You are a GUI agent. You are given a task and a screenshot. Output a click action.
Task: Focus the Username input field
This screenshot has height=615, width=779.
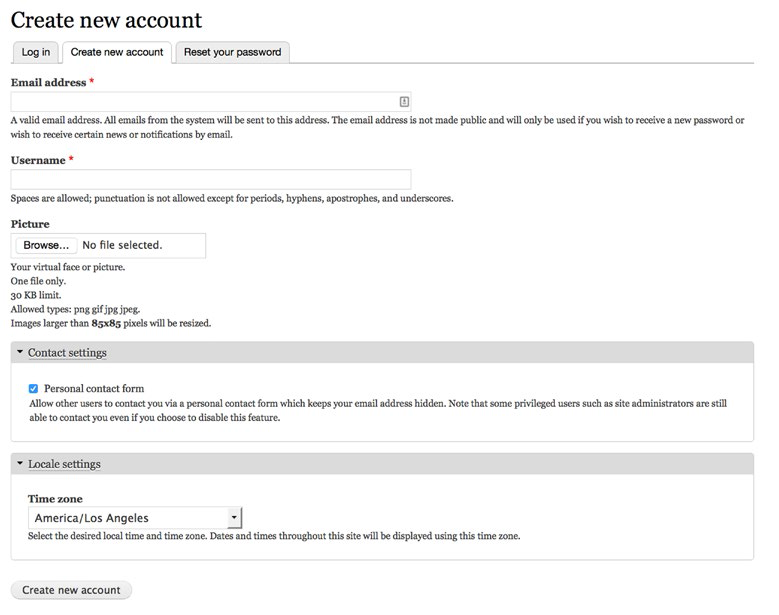(211, 179)
